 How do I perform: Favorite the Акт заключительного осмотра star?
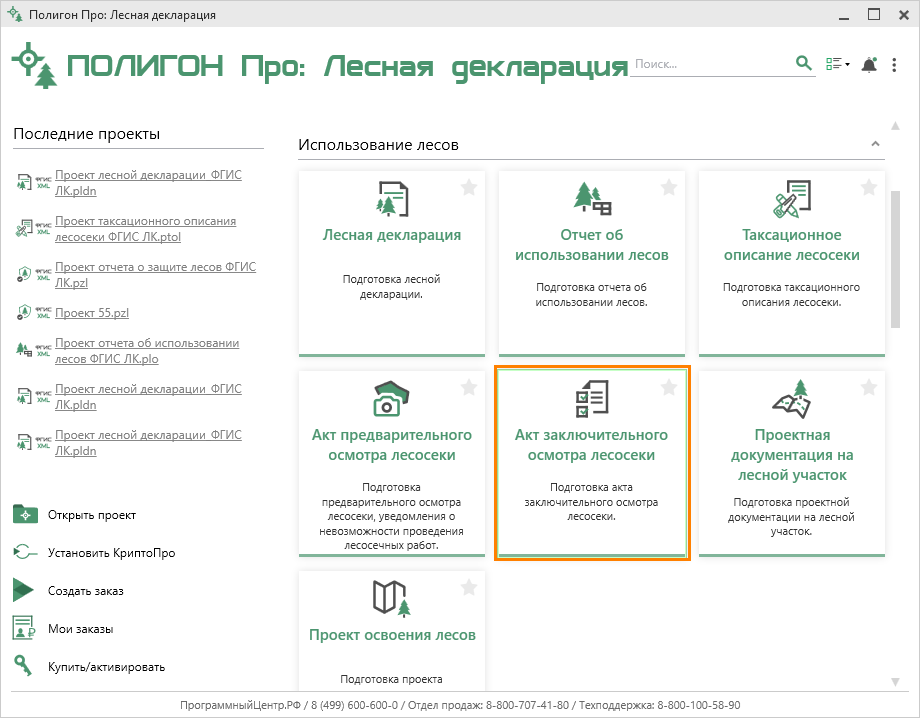(669, 388)
